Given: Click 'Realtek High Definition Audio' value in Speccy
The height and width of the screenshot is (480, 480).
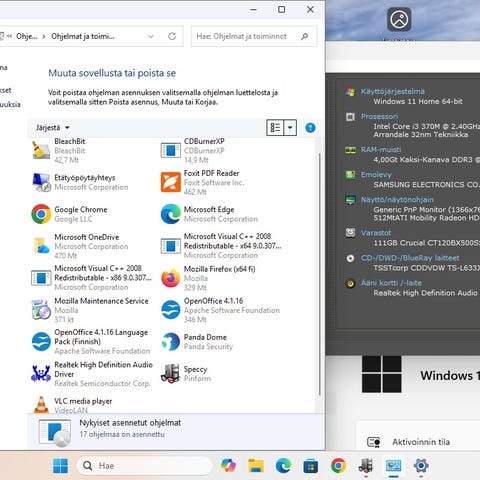Looking at the screenshot, I should point(425,293).
